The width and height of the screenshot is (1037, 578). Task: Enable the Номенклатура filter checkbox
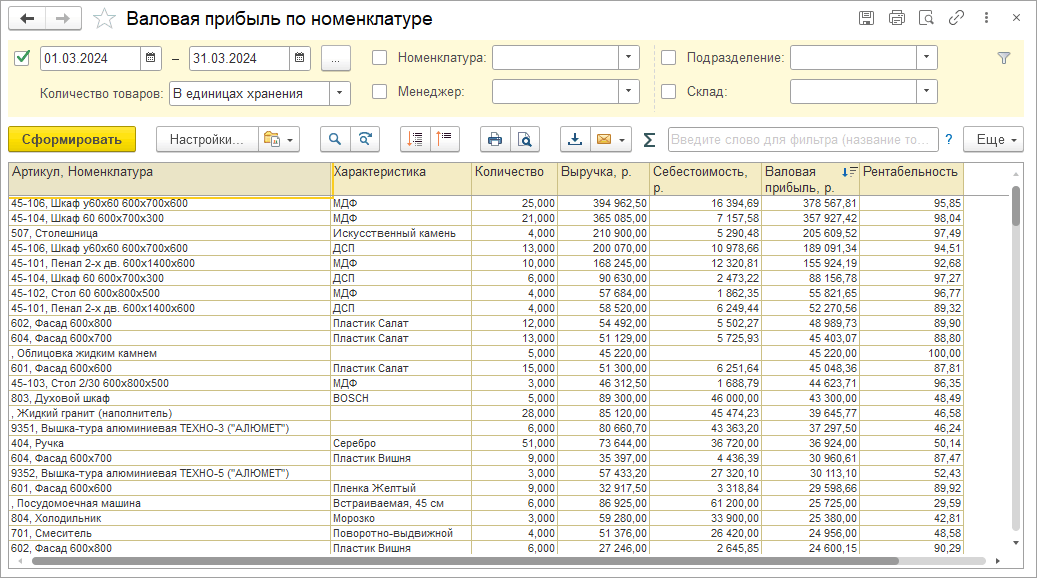pyautogui.click(x=380, y=58)
